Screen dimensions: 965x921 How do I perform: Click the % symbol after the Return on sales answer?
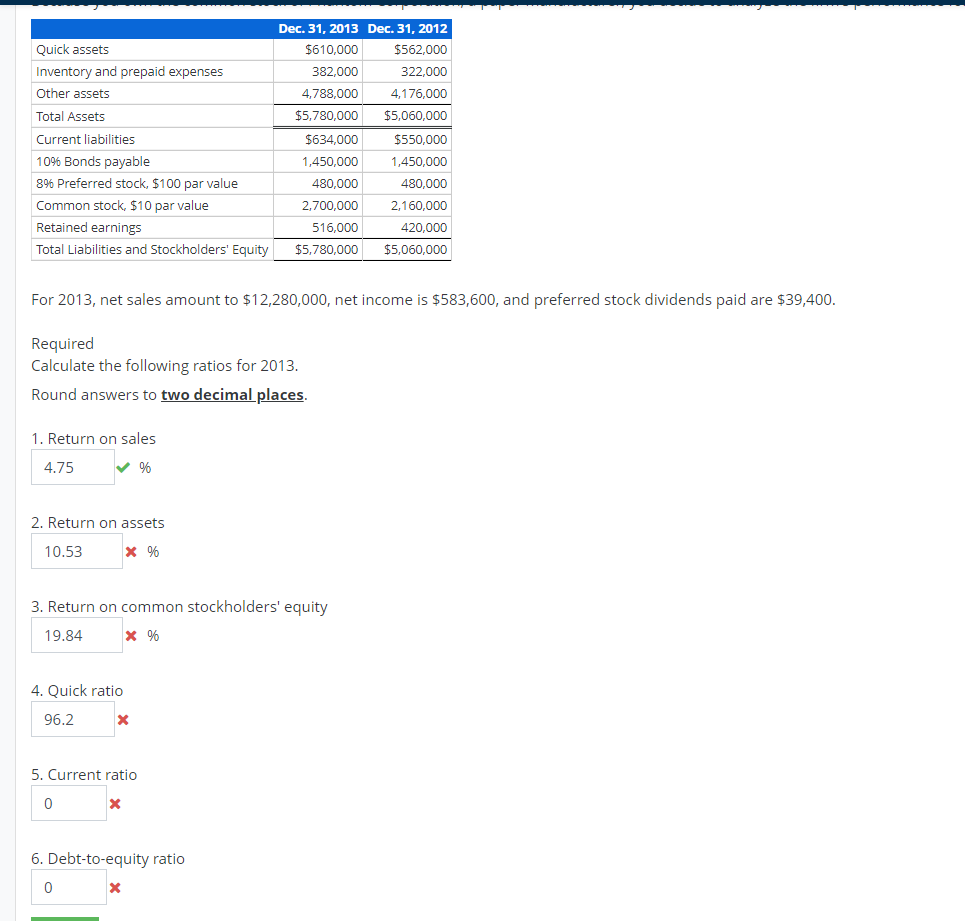[143, 467]
